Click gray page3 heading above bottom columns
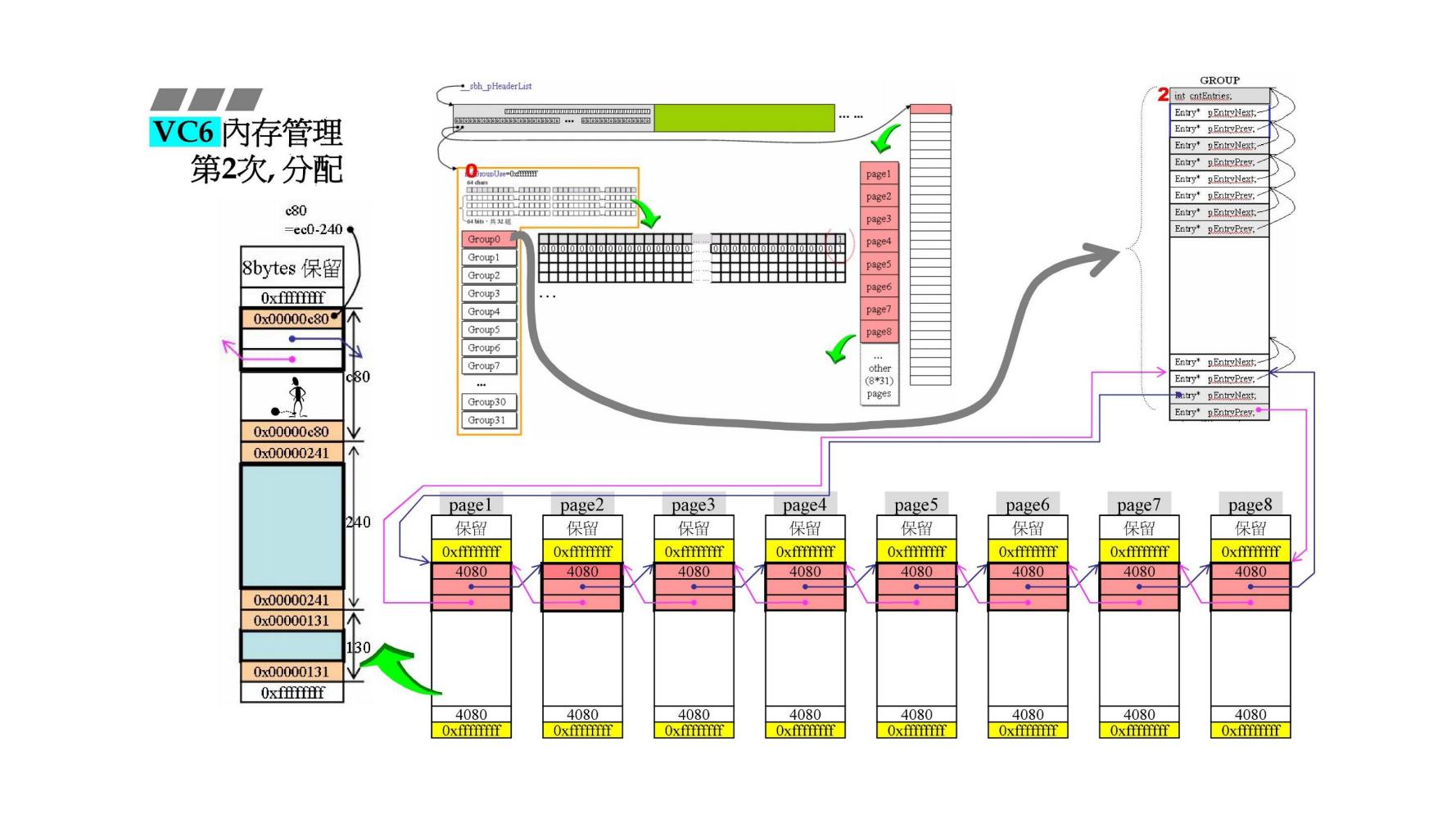This screenshot has width=1456, height=819. click(x=694, y=505)
